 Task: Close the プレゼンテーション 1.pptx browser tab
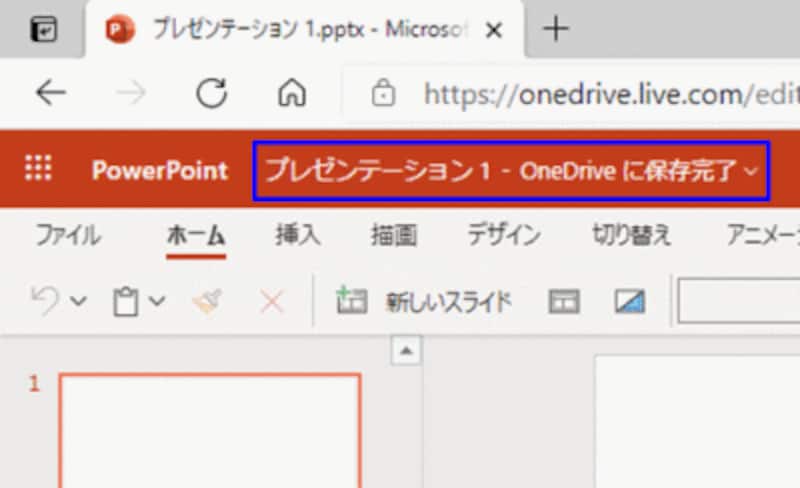(x=494, y=31)
